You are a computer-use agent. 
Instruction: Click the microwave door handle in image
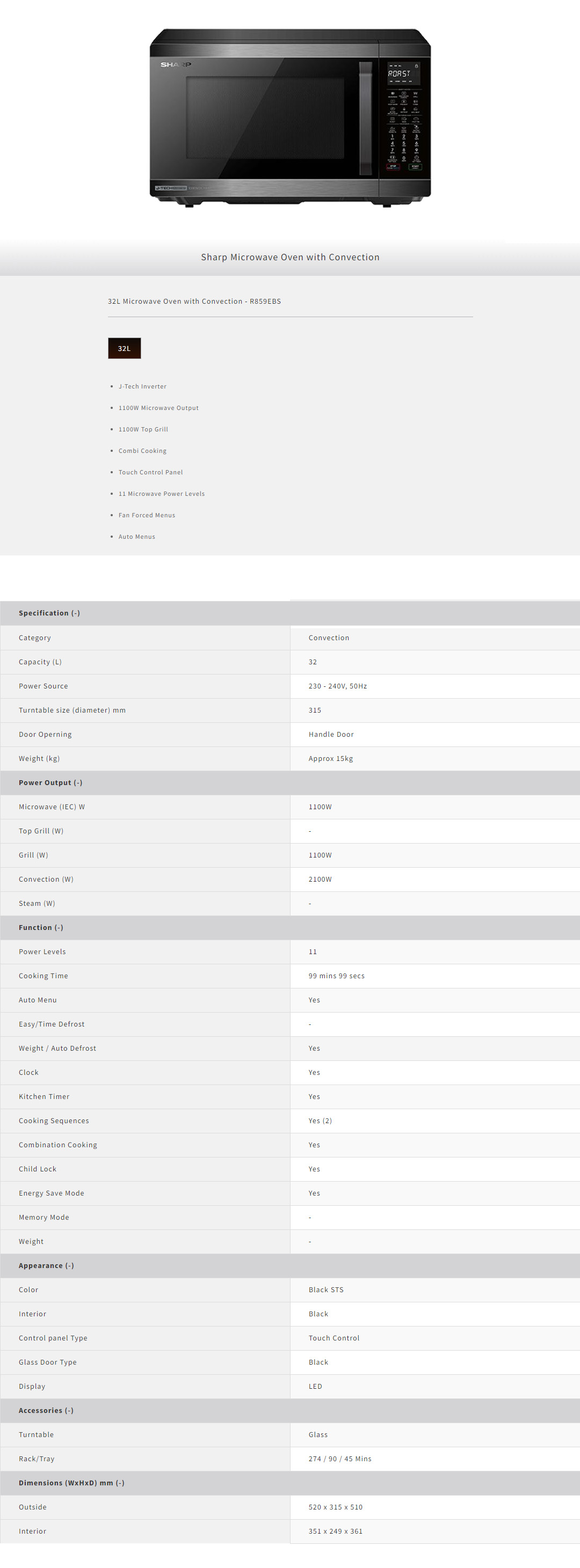coord(365,118)
